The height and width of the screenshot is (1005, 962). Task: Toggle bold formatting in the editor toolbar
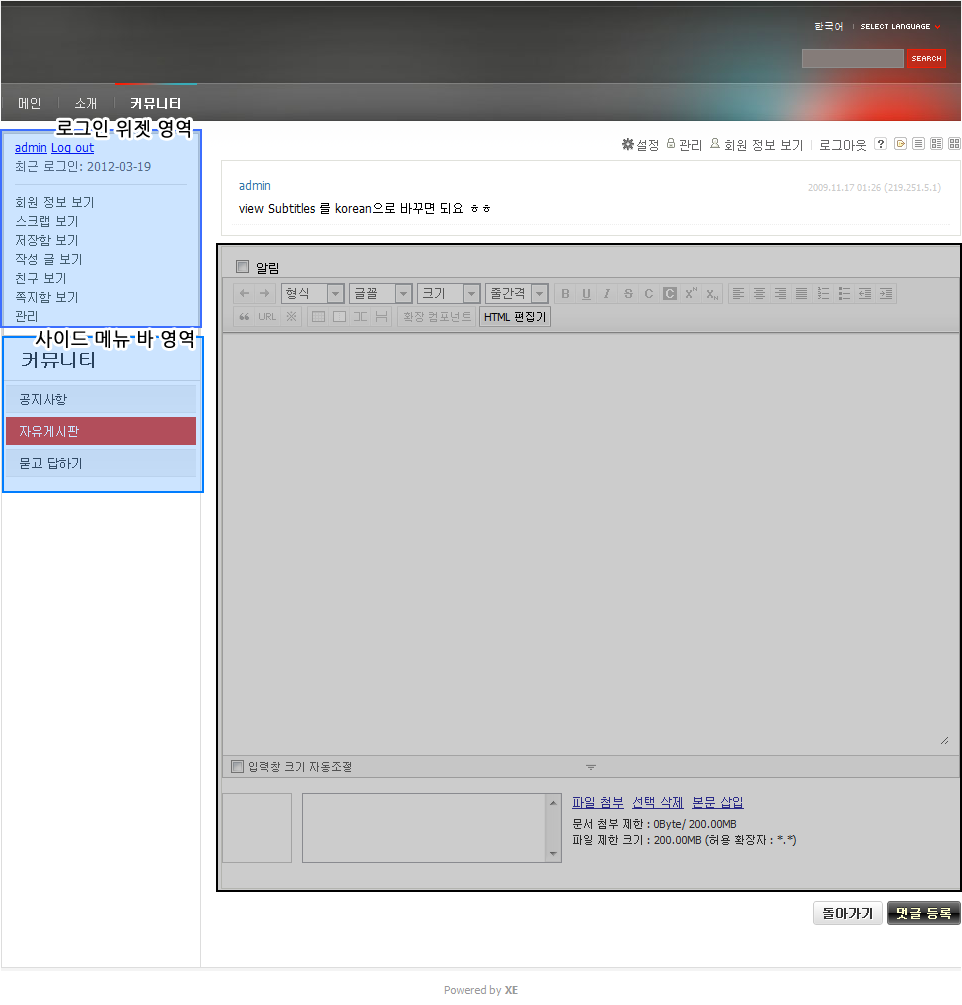(x=565, y=294)
